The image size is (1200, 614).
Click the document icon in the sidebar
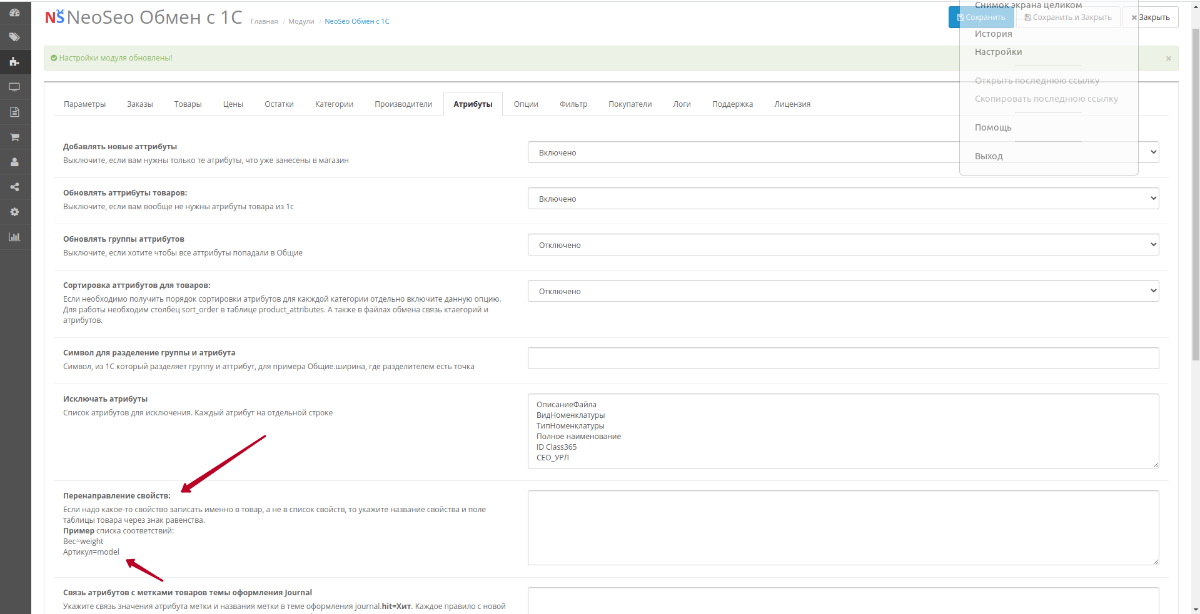pos(15,112)
